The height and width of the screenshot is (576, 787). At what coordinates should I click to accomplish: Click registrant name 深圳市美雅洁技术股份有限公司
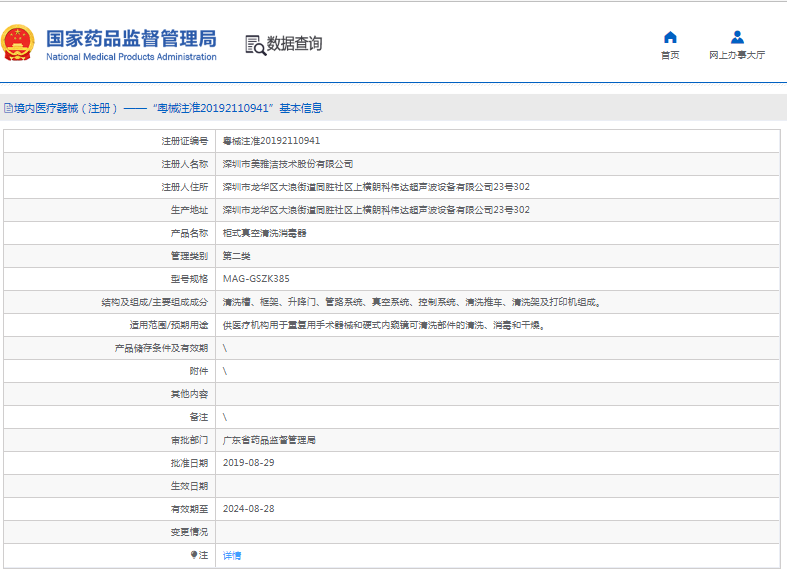287,164
